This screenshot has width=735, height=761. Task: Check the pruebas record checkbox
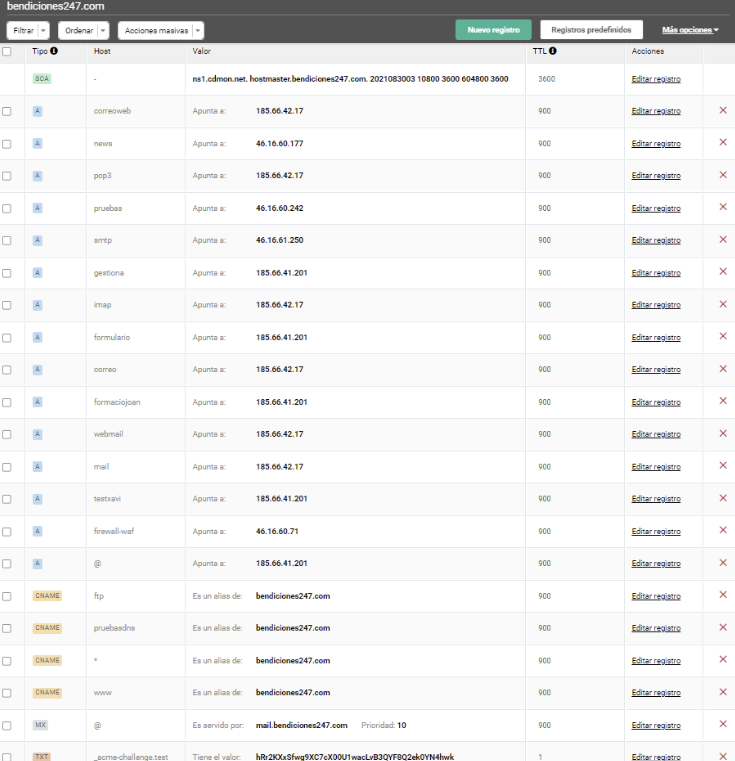click(7, 208)
